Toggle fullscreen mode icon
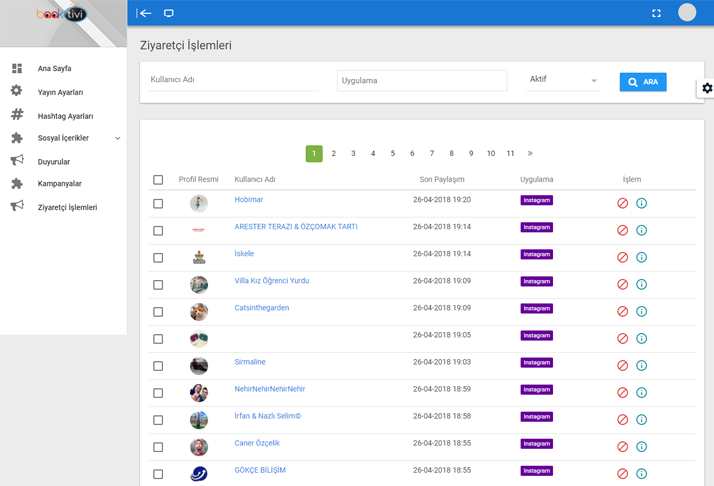This screenshot has width=714, height=486. pos(656,13)
